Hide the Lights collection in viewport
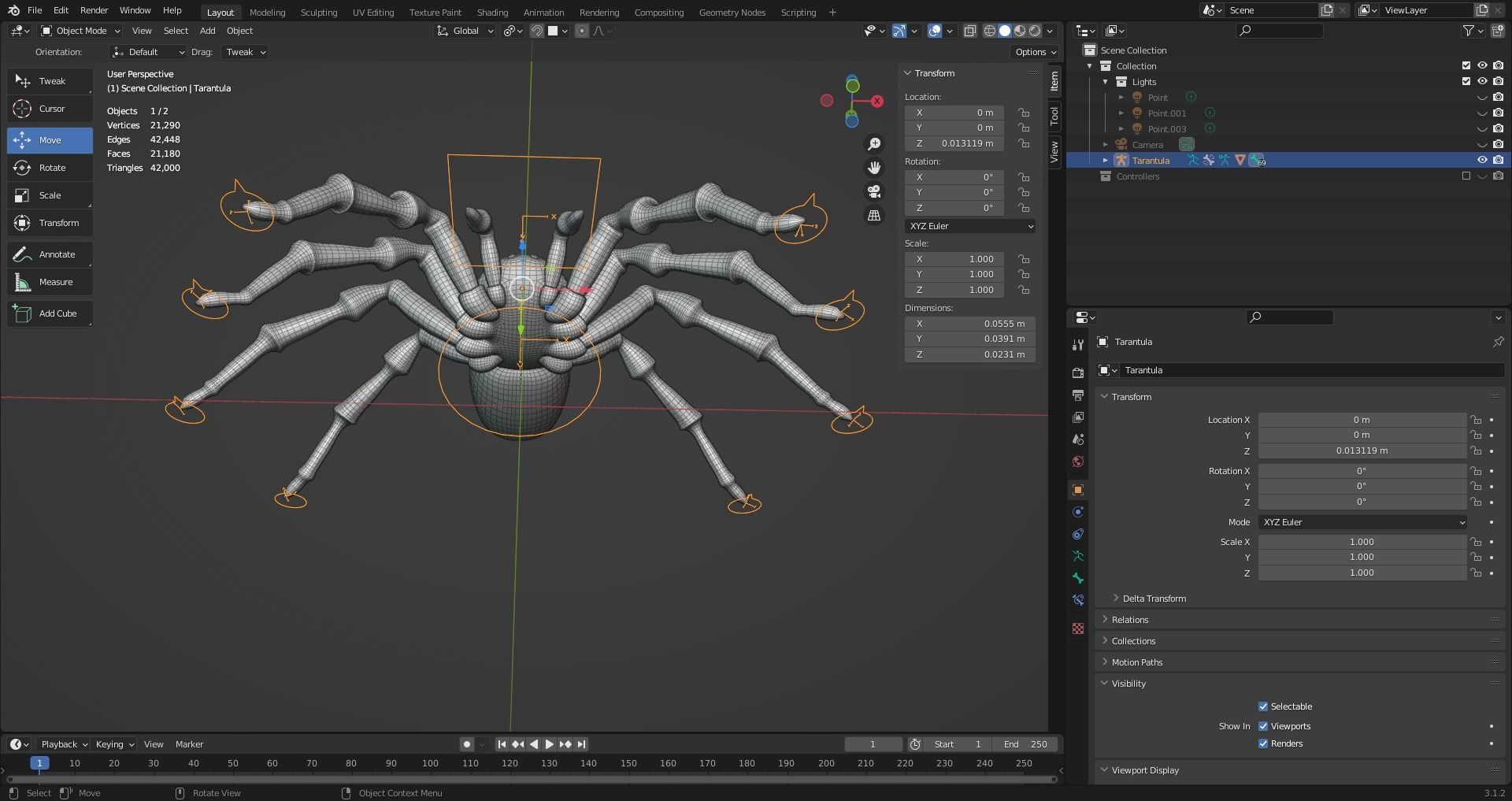Screen dimensions: 1512x801 [1481, 82]
